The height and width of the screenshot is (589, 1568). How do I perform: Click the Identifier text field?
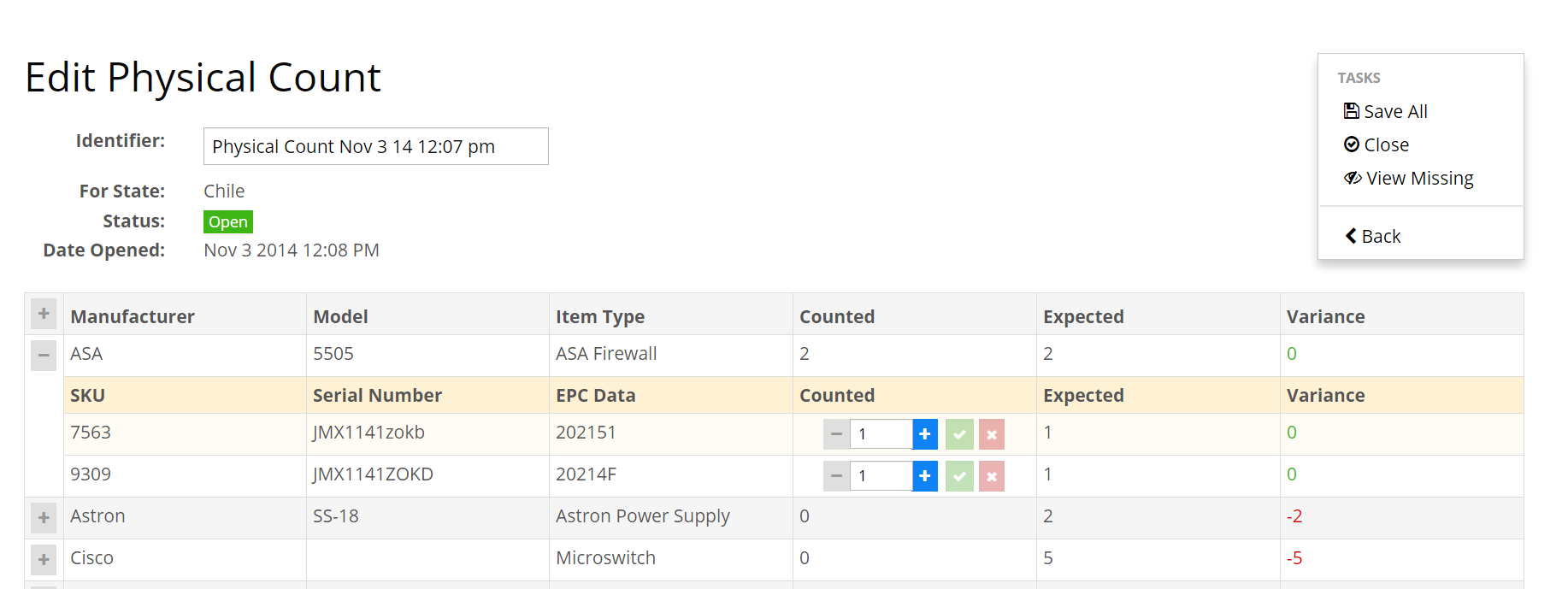(375, 146)
